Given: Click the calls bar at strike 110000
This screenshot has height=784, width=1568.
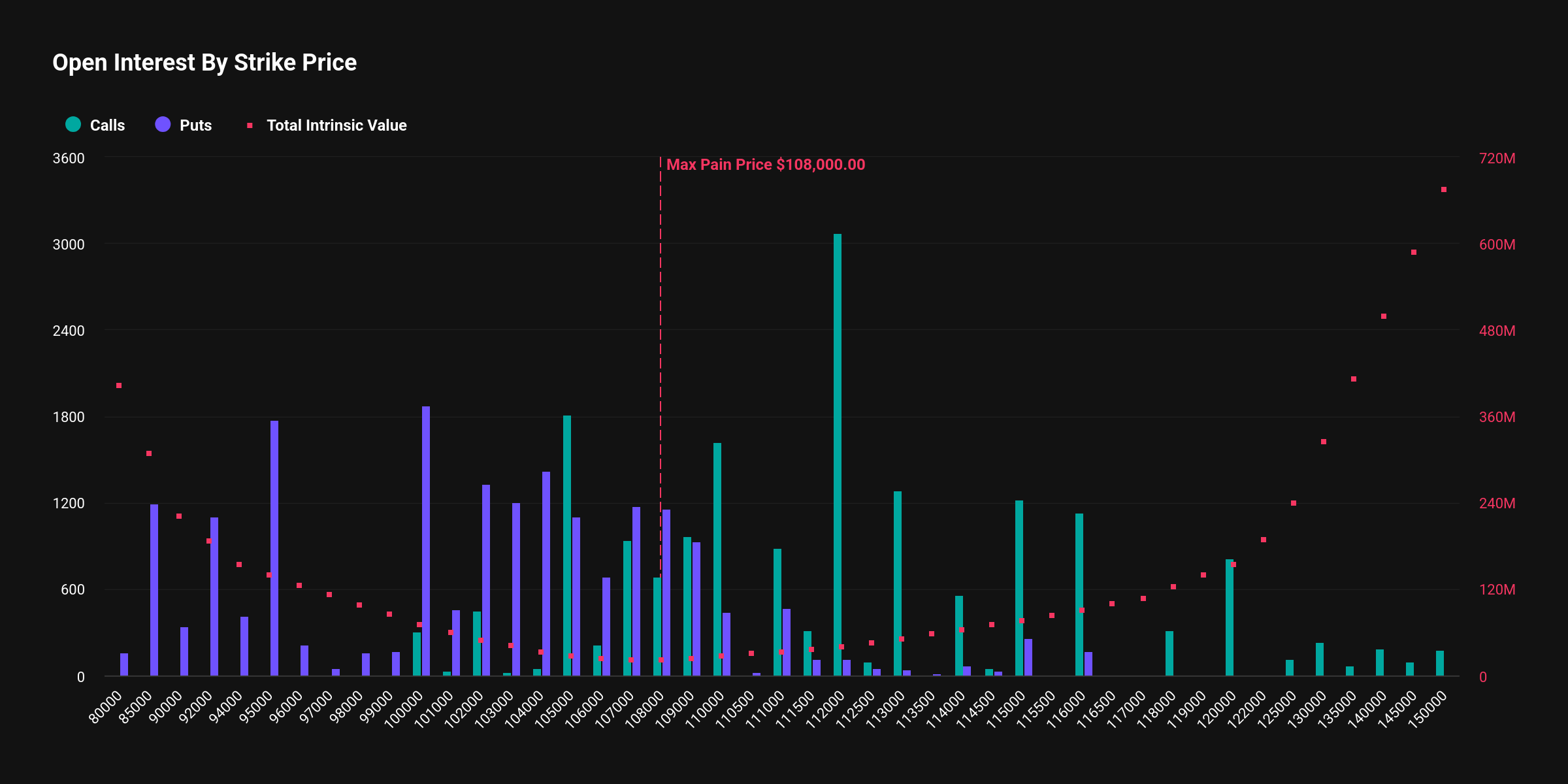Looking at the screenshot, I should (717, 559).
